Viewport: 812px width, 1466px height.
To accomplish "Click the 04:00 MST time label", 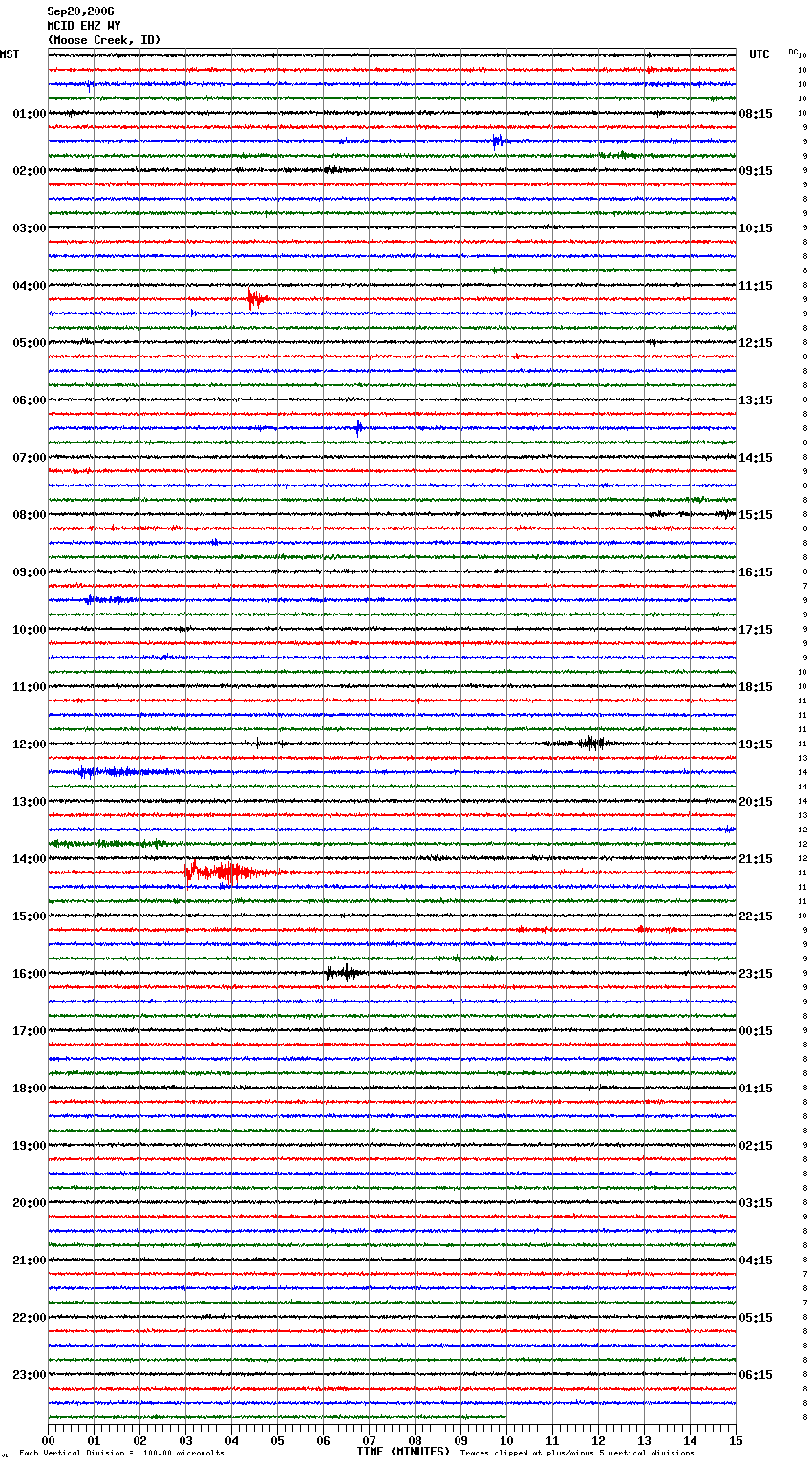I will (x=29, y=286).
